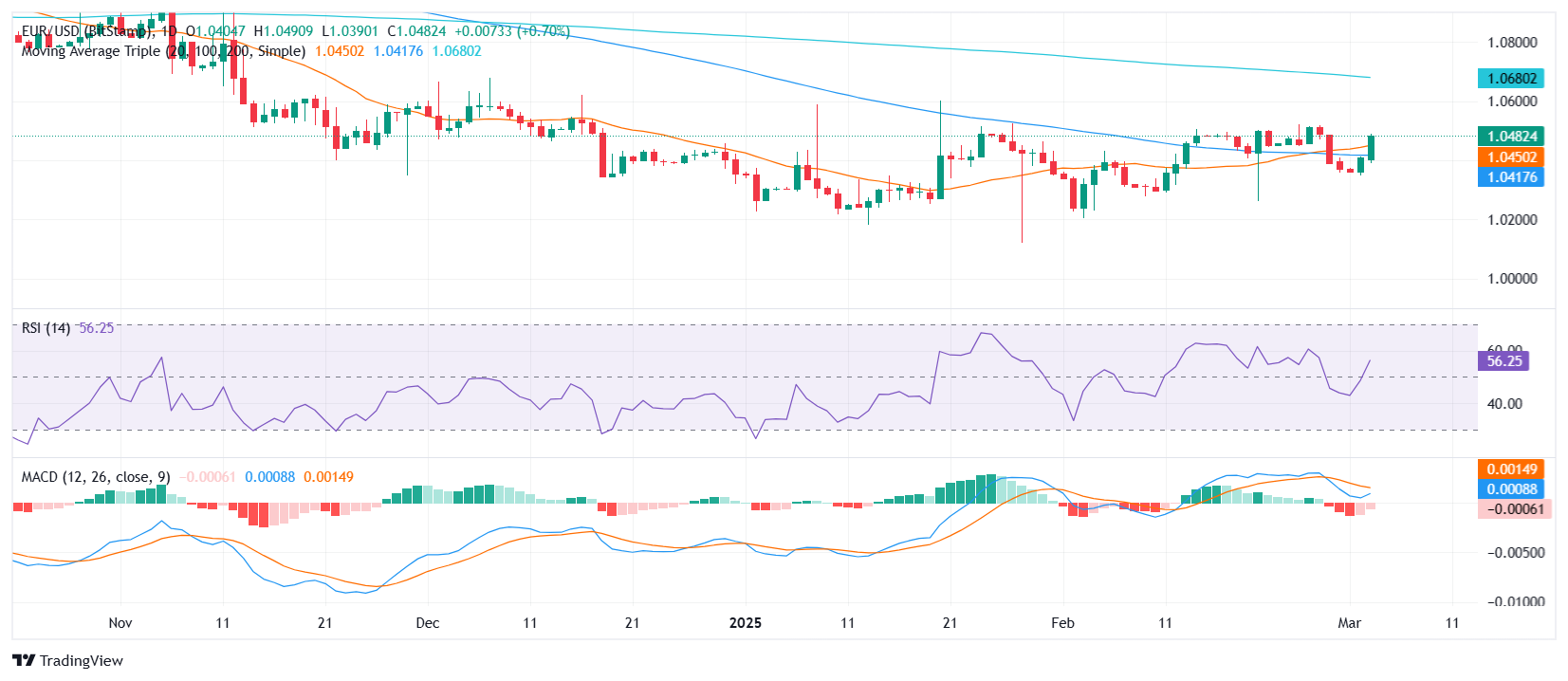Click the purple 56.25 RSI axis label
1568x681 pixels.
click(1503, 361)
